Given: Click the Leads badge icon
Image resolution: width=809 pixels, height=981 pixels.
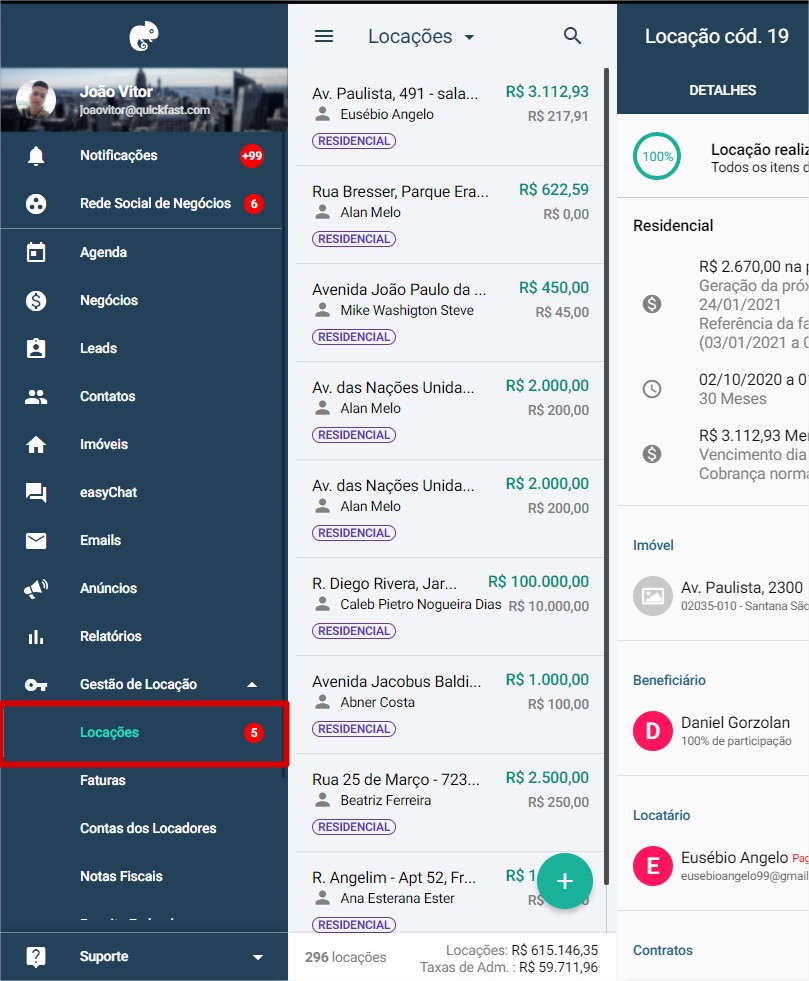Looking at the screenshot, I should (x=36, y=348).
